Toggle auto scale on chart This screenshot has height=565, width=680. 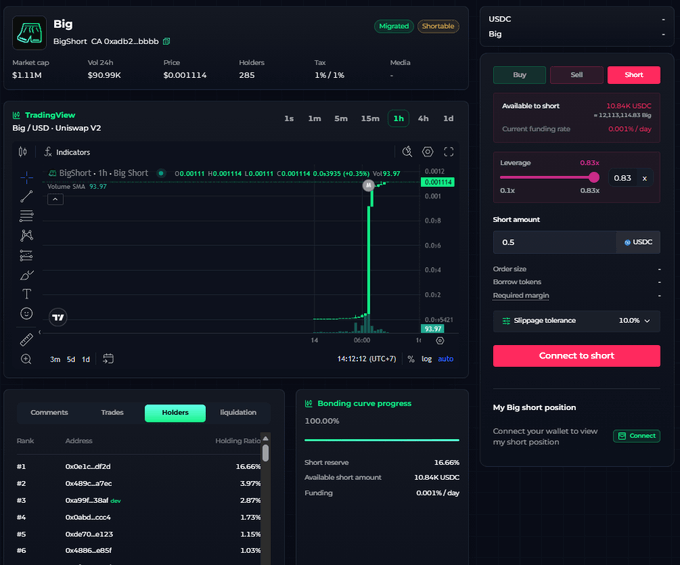point(445,359)
